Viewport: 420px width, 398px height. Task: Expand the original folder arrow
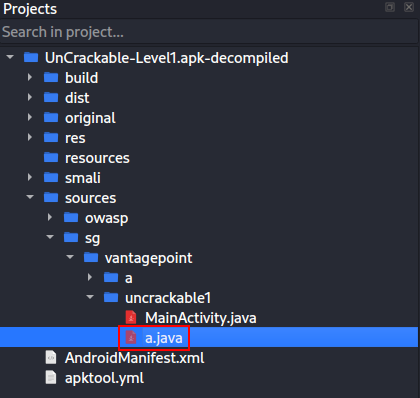(30, 117)
